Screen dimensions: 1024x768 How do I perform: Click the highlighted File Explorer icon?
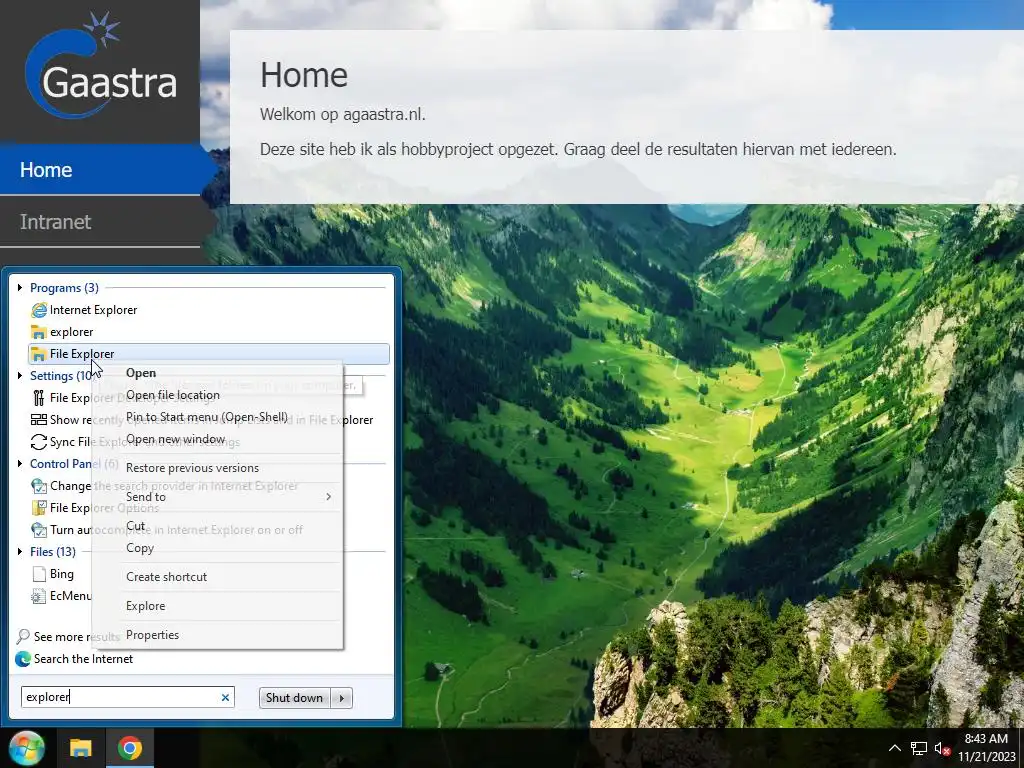(x=39, y=354)
